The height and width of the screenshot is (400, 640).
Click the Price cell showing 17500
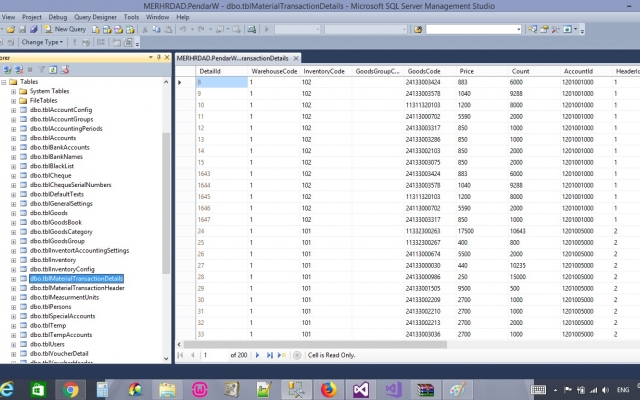click(x=482, y=231)
